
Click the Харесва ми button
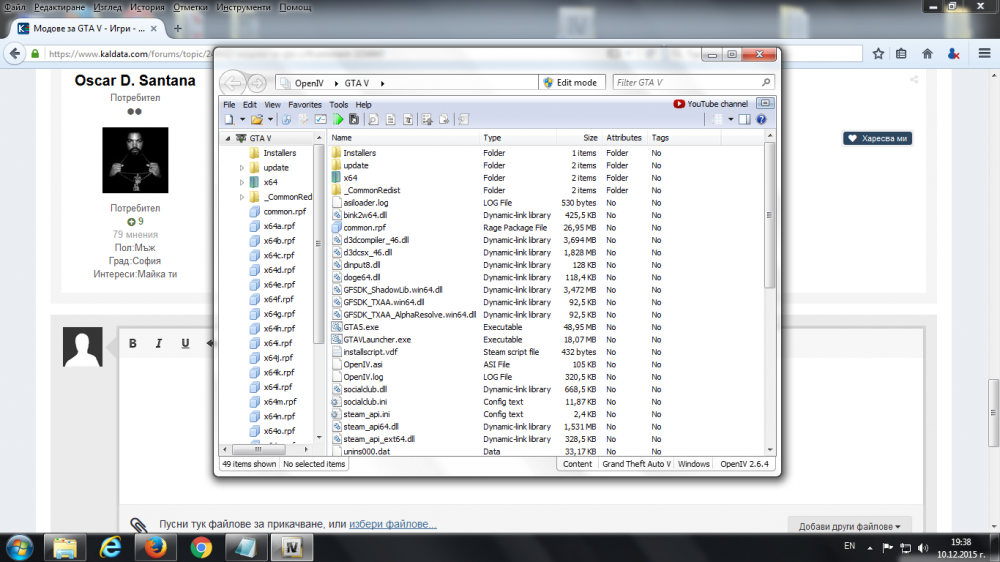coord(878,138)
